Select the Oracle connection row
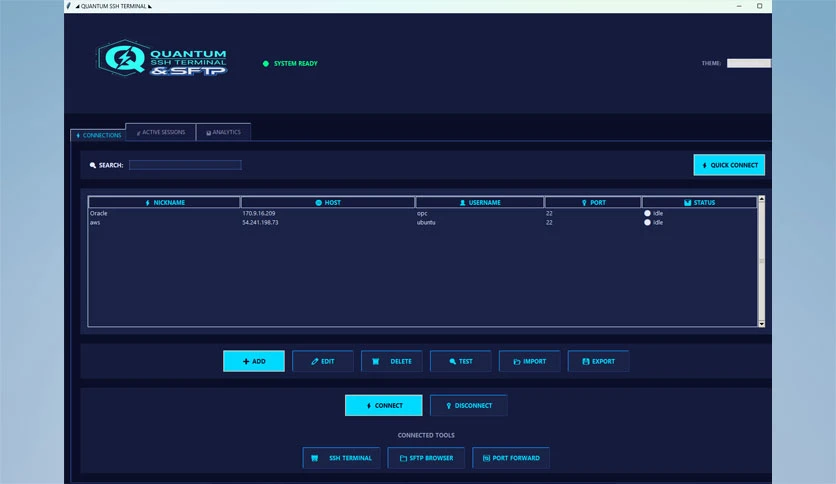This screenshot has width=836, height=484. [x=422, y=213]
